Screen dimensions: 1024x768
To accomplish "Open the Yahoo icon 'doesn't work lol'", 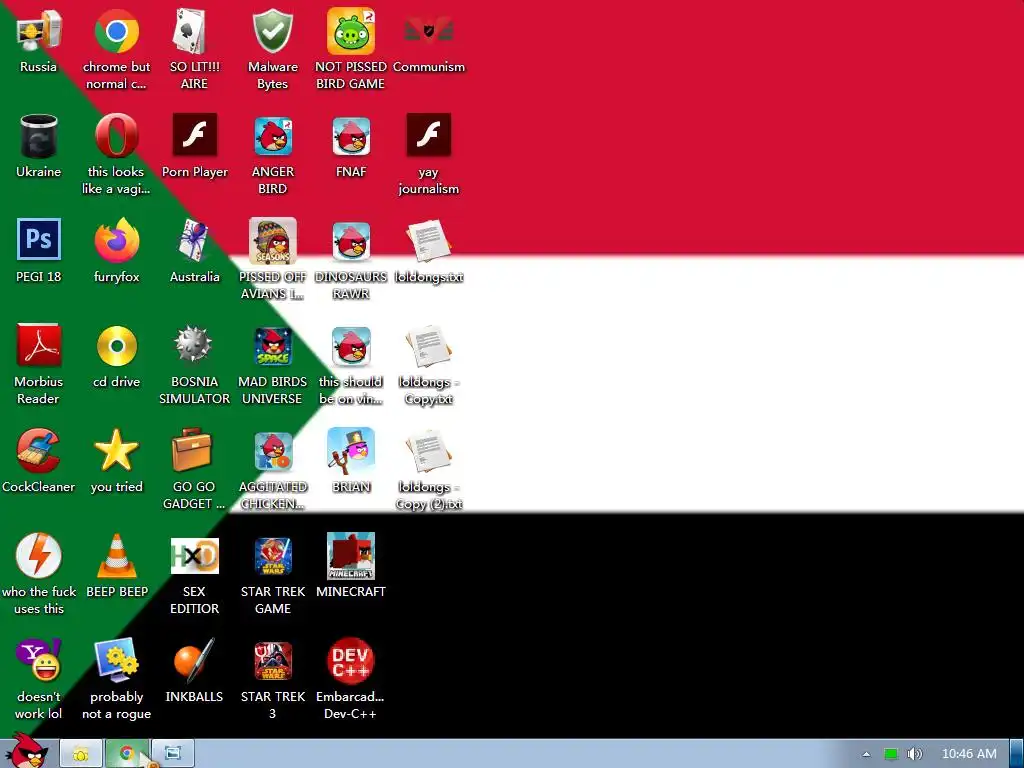I will 39,660.
